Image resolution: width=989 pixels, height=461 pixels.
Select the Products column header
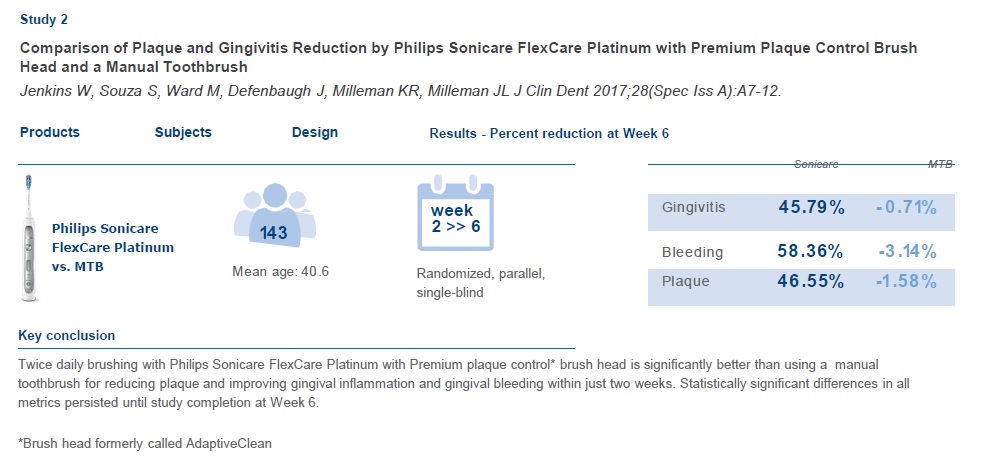coord(50,132)
